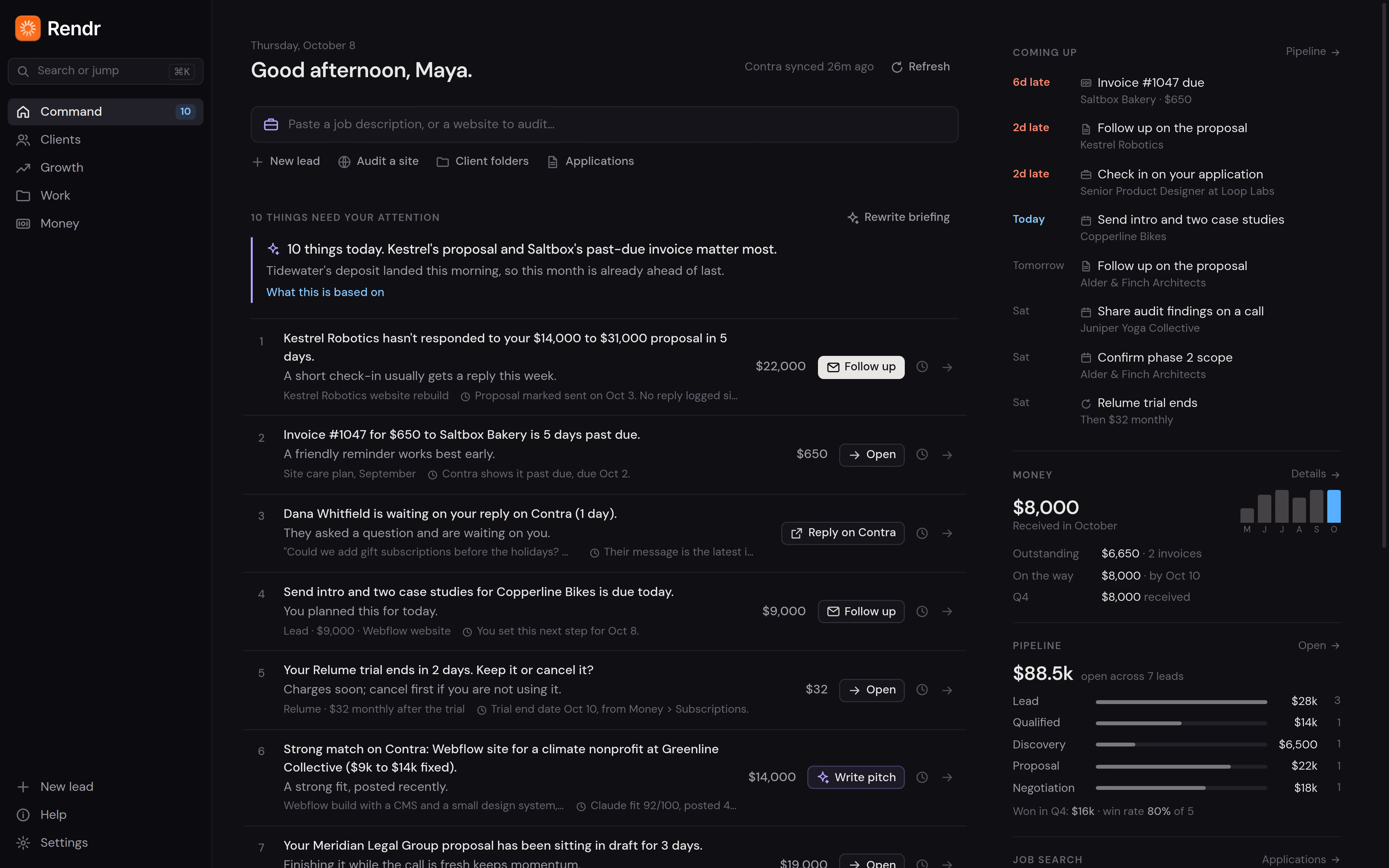Snooze clock icon on Dana Whitfield row
This screenshot has width=1389, height=868.
pos(922,533)
